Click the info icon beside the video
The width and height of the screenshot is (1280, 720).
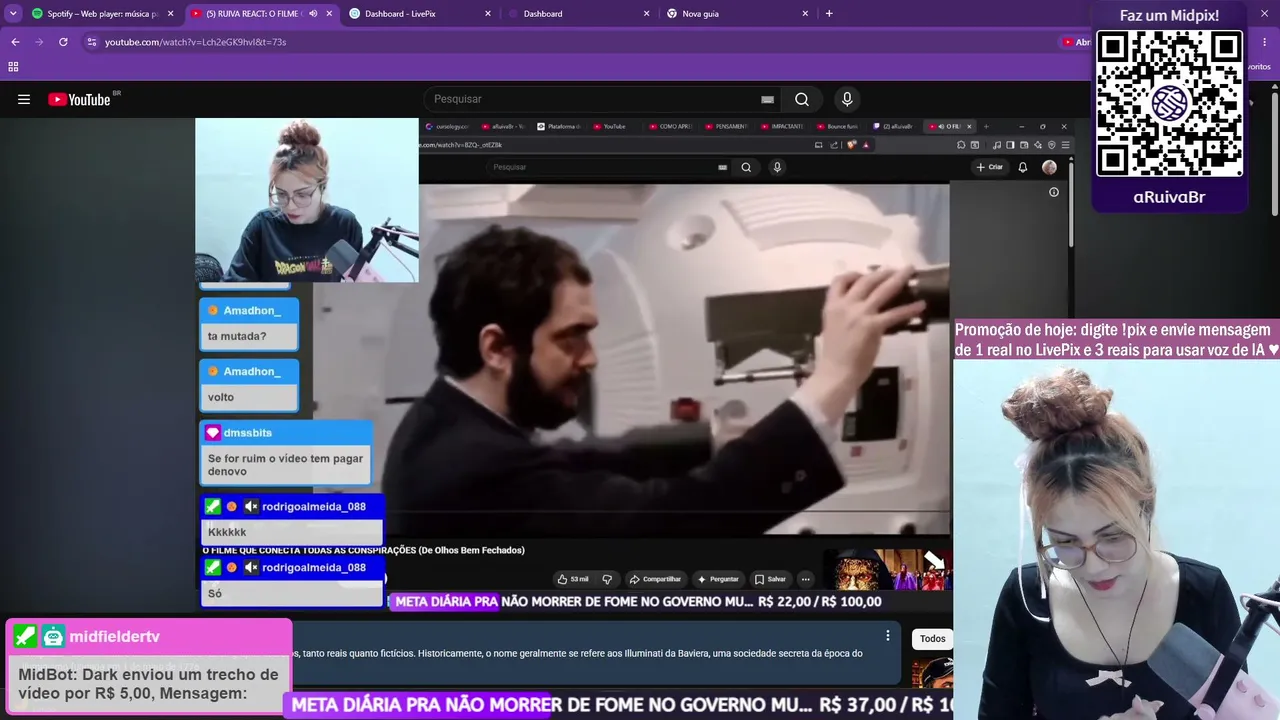1054,192
